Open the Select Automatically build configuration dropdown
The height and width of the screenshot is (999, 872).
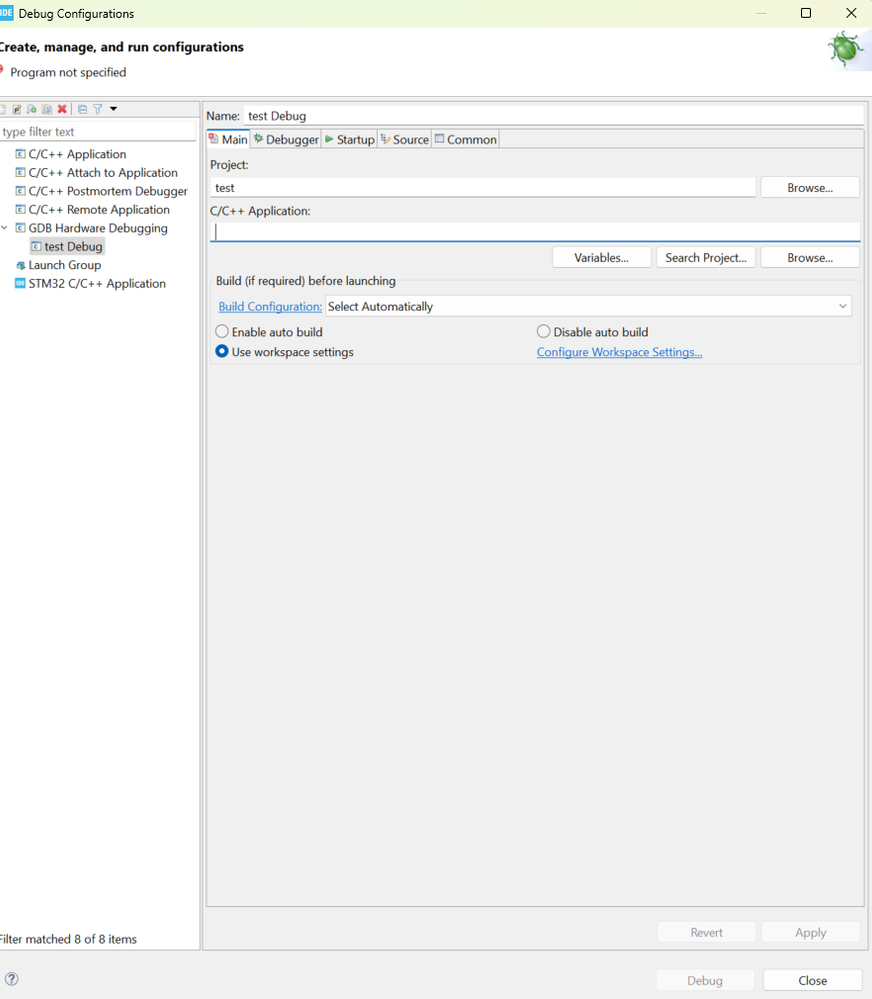(588, 306)
